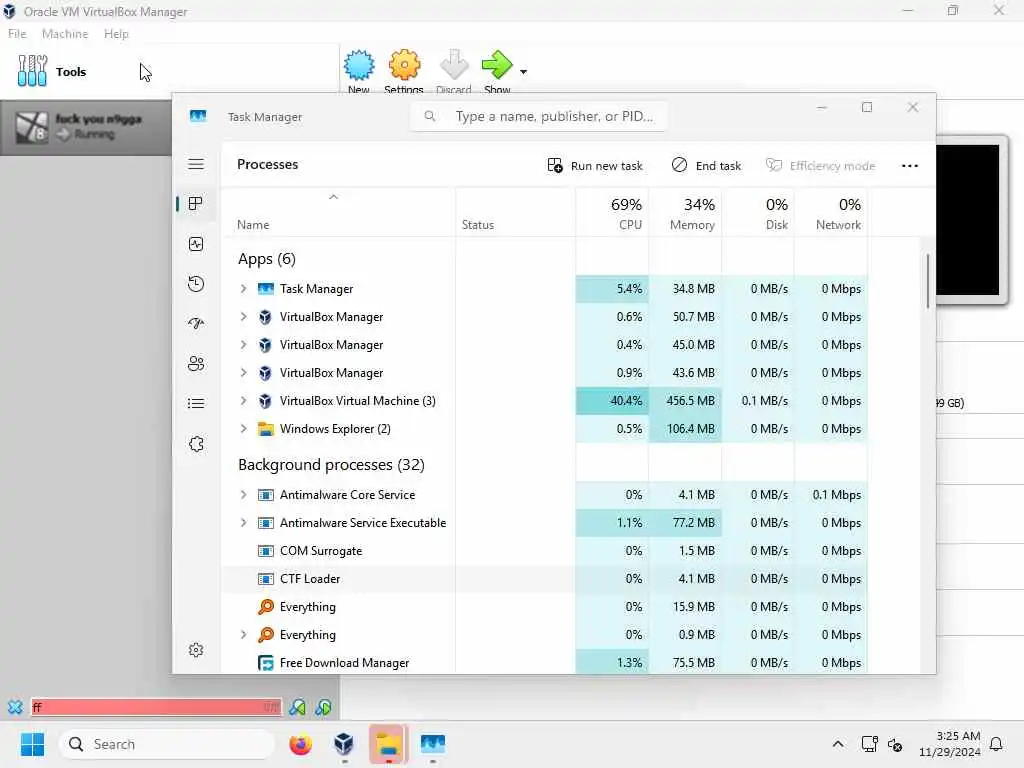
Task: Click End task button
Action: (x=706, y=166)
